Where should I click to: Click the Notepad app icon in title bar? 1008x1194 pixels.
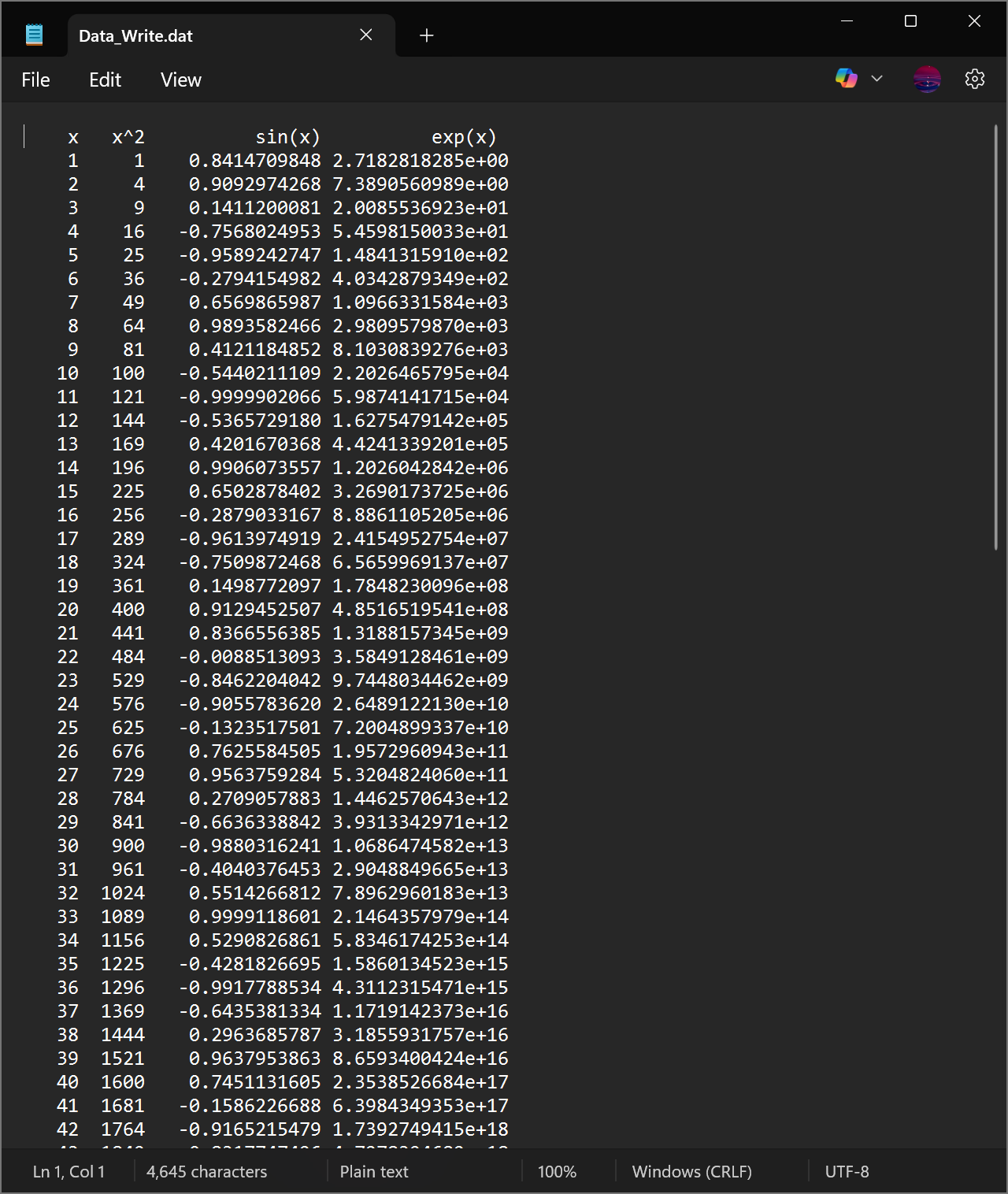click(x=34, y=35)
